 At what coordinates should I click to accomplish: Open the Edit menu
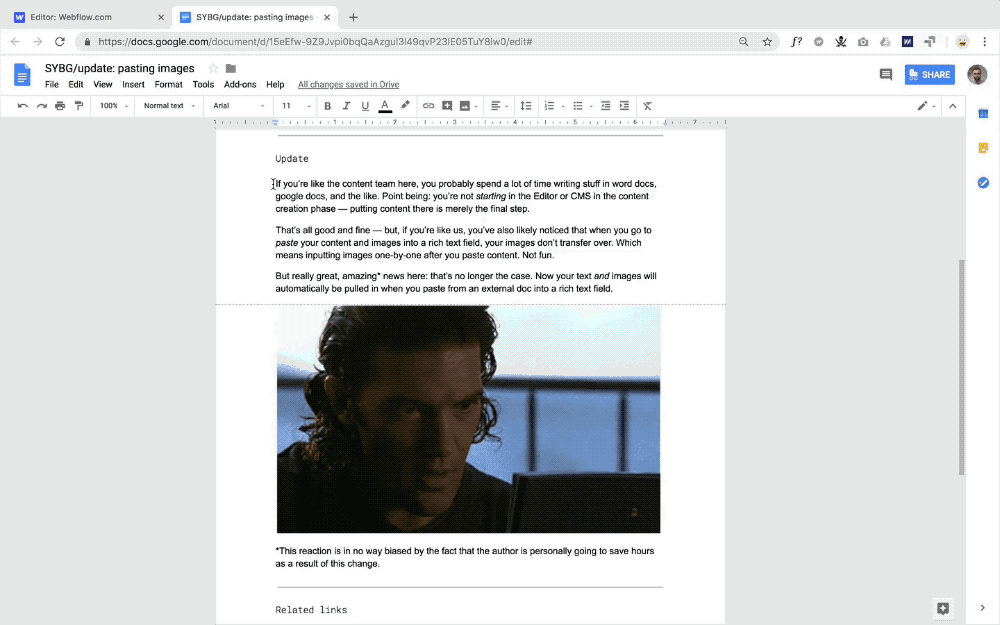point(76,84)
